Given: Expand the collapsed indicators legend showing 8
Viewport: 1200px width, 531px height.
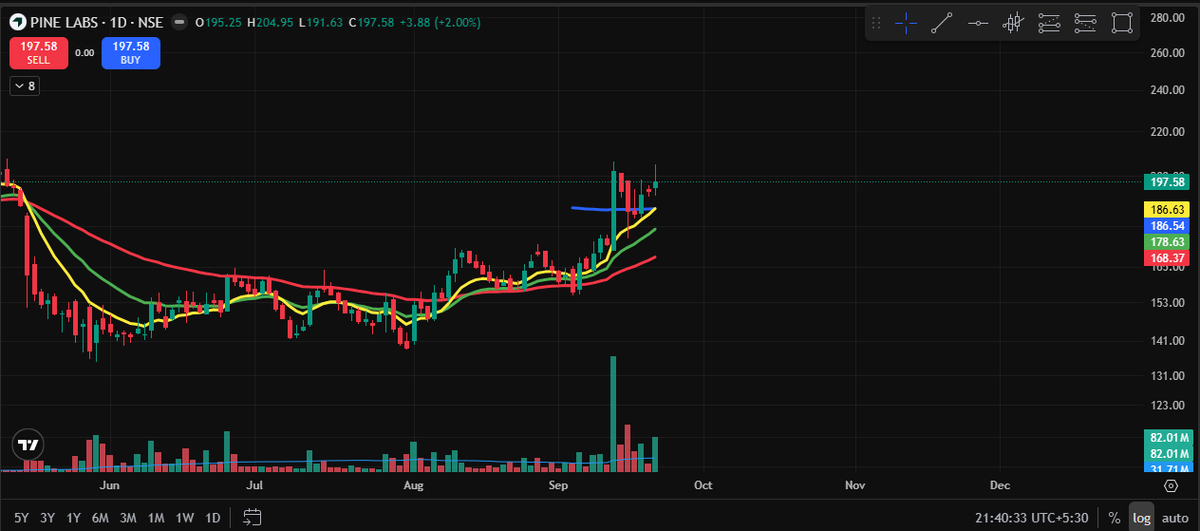Looking at the screenshot, I should [24, 87].
